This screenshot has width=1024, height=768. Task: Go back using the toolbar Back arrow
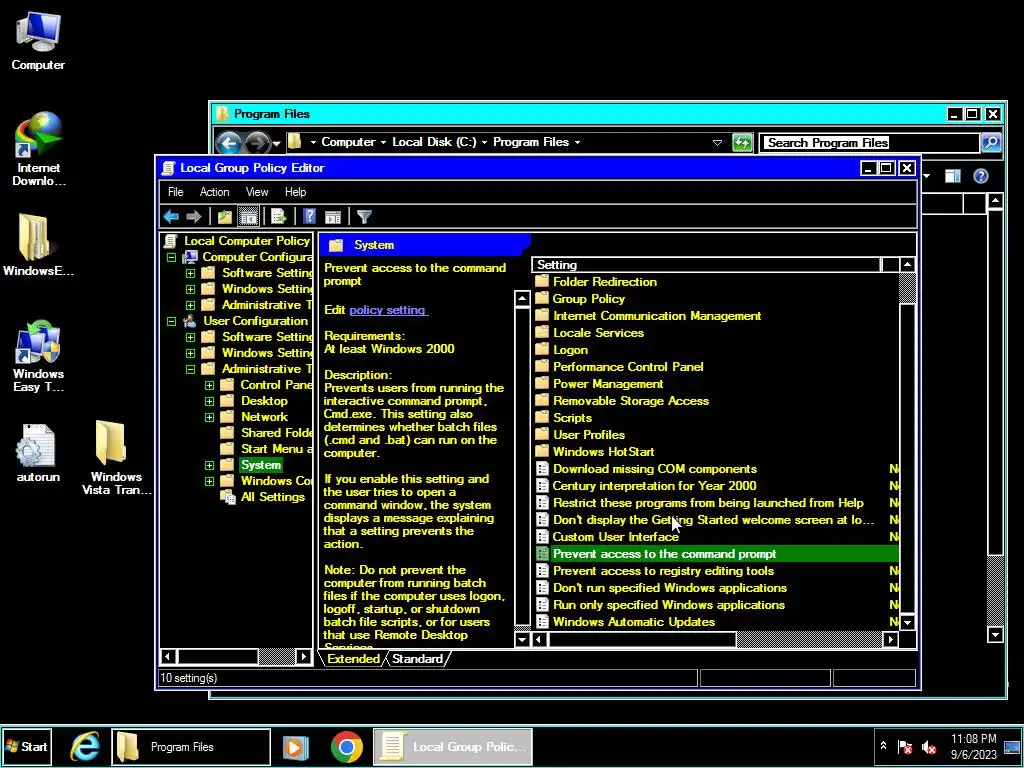tap(171, 216)
